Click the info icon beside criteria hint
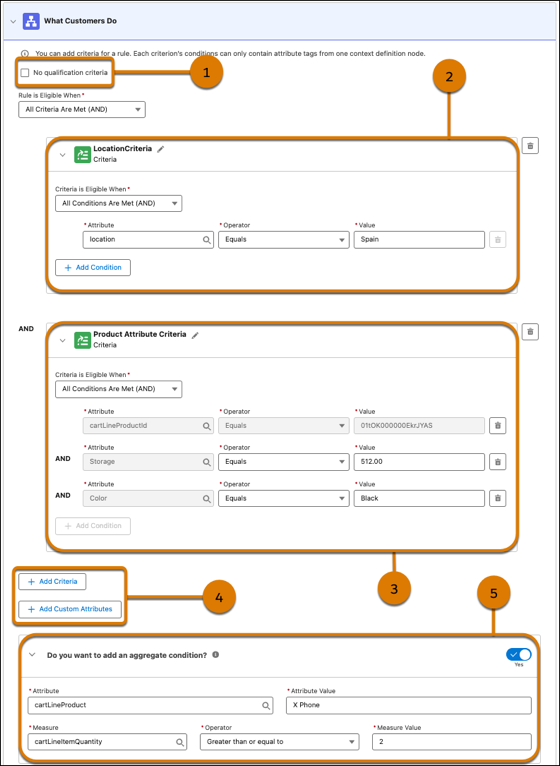This screenshot has height=766, width=560. tap(24, 53)
